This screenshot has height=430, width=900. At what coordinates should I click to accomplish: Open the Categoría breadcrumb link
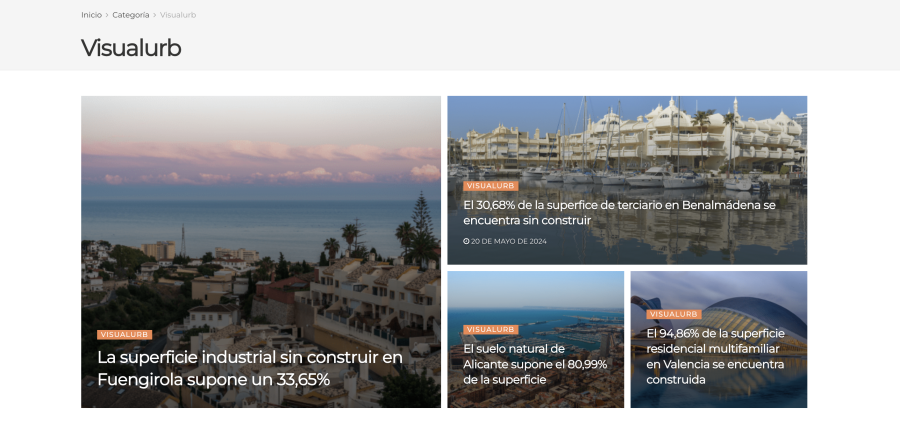tap(130, 15)
